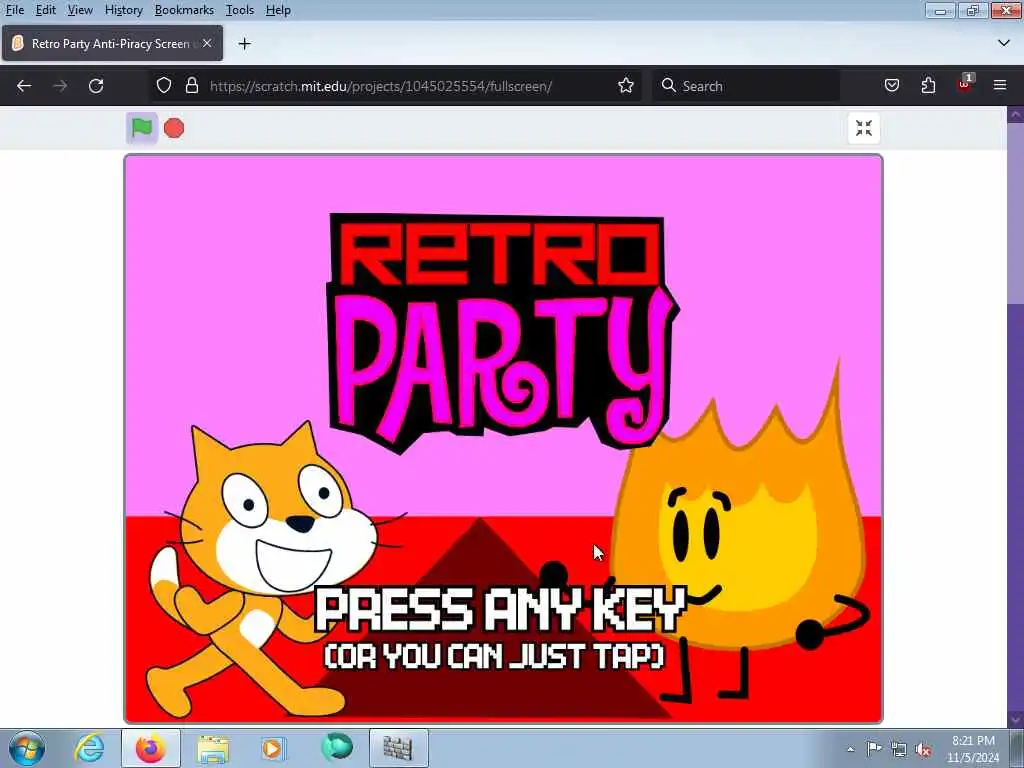Open the Tools menu
The height and width of the screenshot is (768, 1024).
point(240,10)
